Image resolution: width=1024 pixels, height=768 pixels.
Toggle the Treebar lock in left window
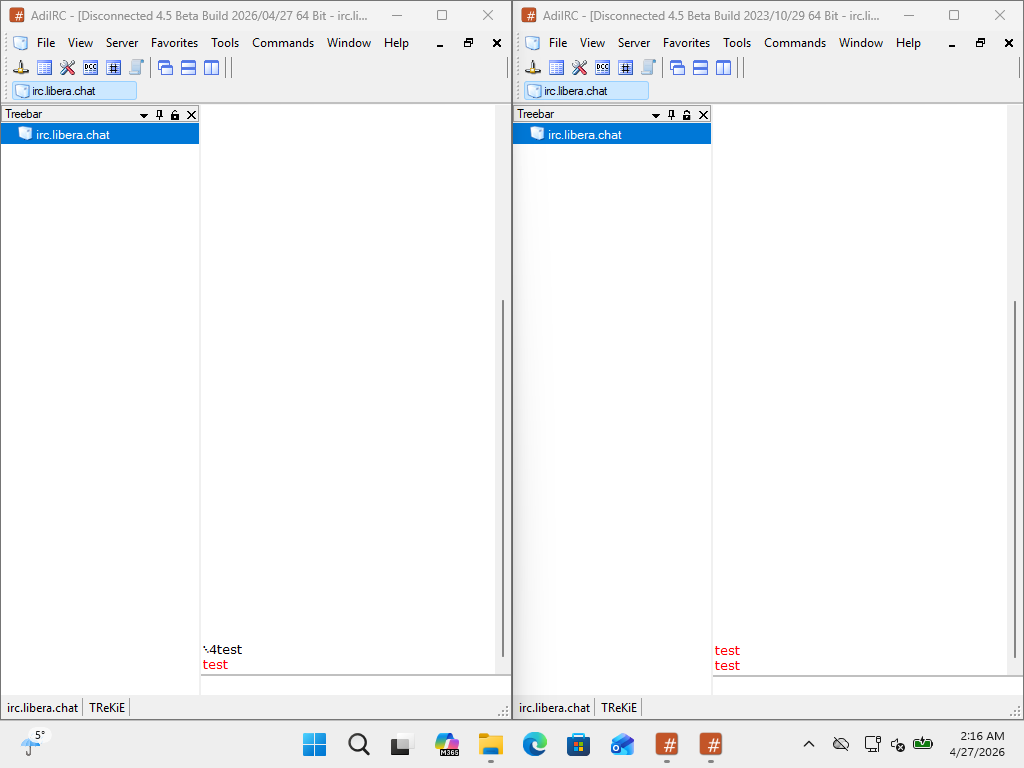coord(173,114)
